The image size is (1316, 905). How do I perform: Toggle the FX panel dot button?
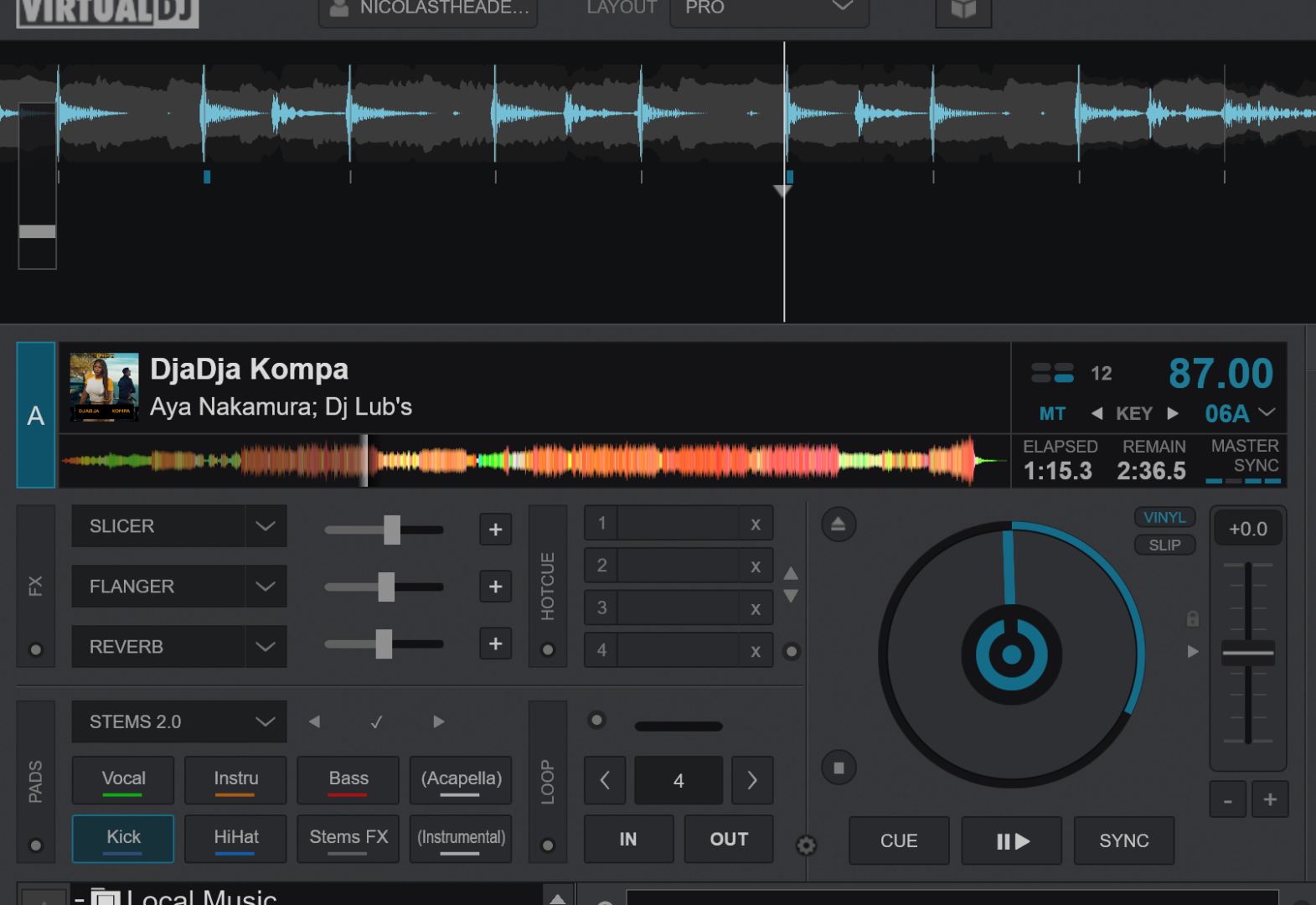coord(35,649)
